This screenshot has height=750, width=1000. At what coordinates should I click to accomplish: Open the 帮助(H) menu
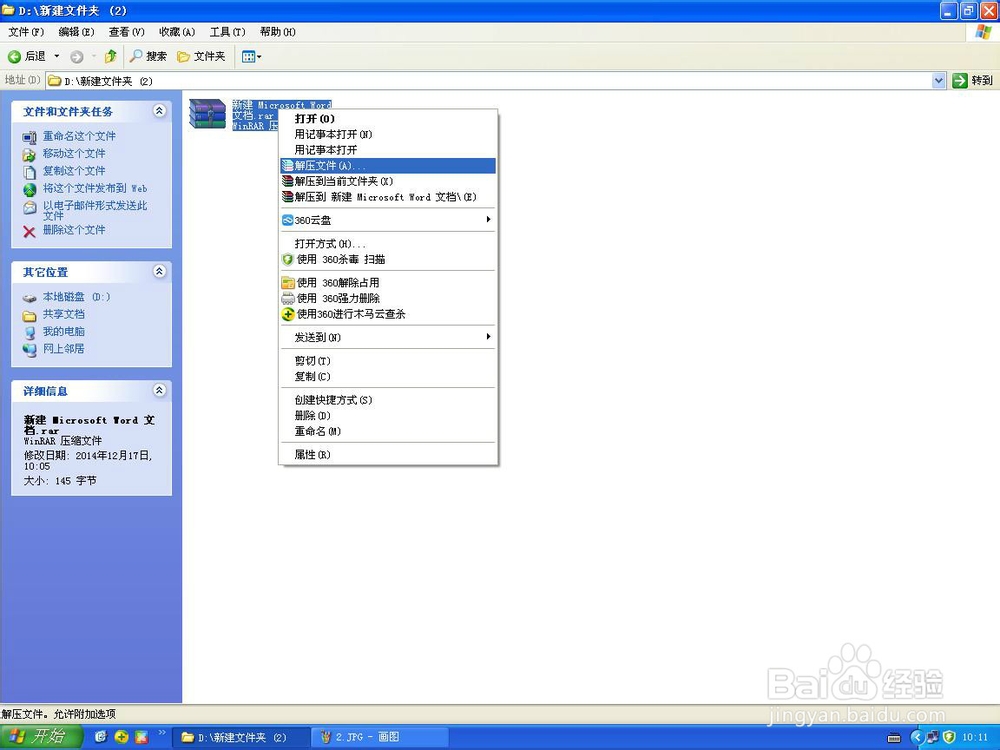(x=277, y=32)
